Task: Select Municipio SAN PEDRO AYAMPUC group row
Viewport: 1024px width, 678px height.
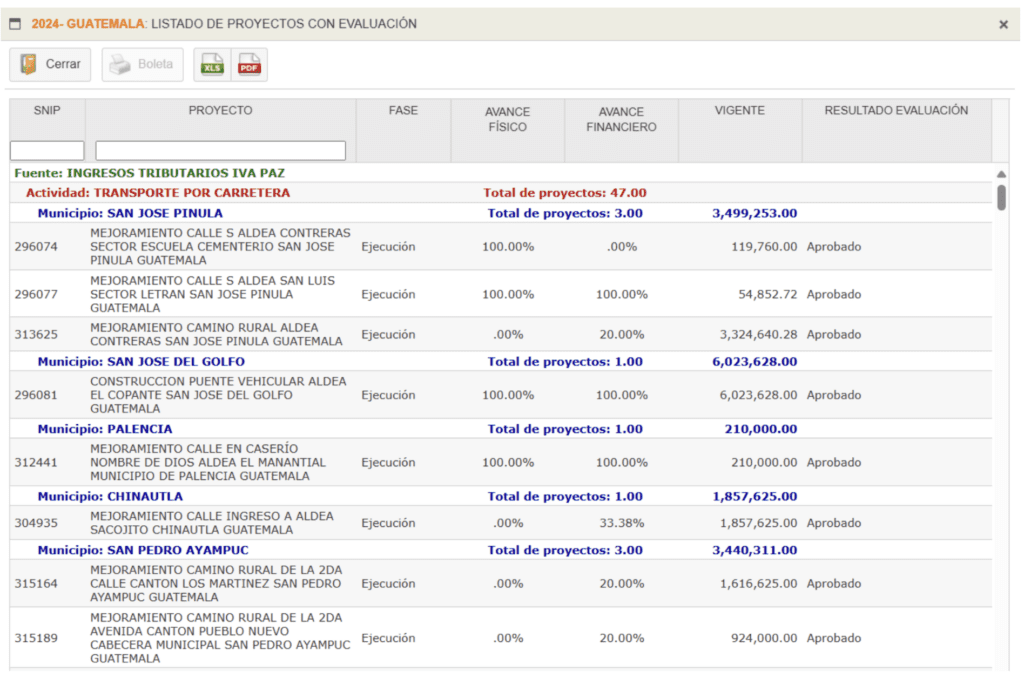Action: tap(143, 550)
